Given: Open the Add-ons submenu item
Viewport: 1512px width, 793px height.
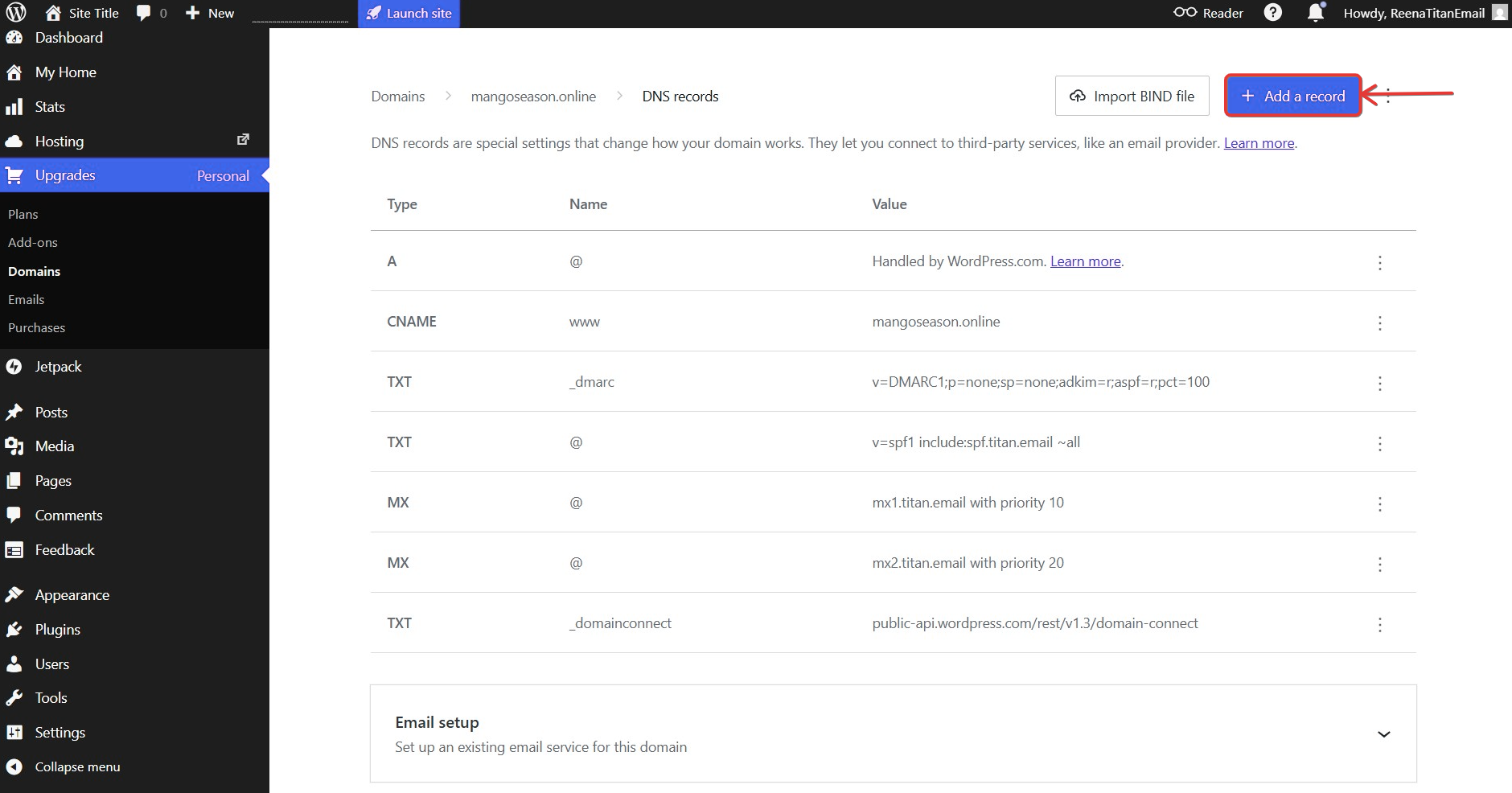Looking at the screenshot, I should 33,243.
